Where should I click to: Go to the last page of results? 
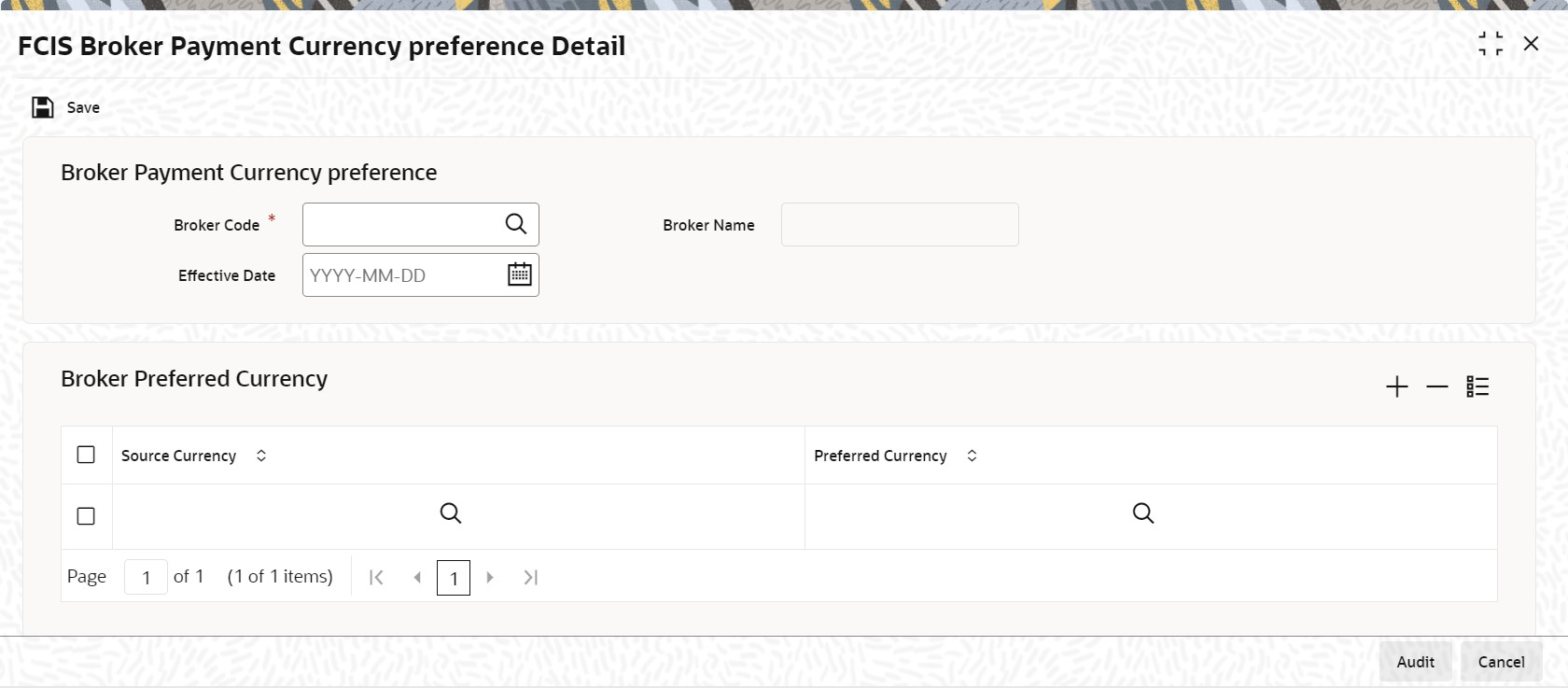pyautogui.click(x=531, y=578)
